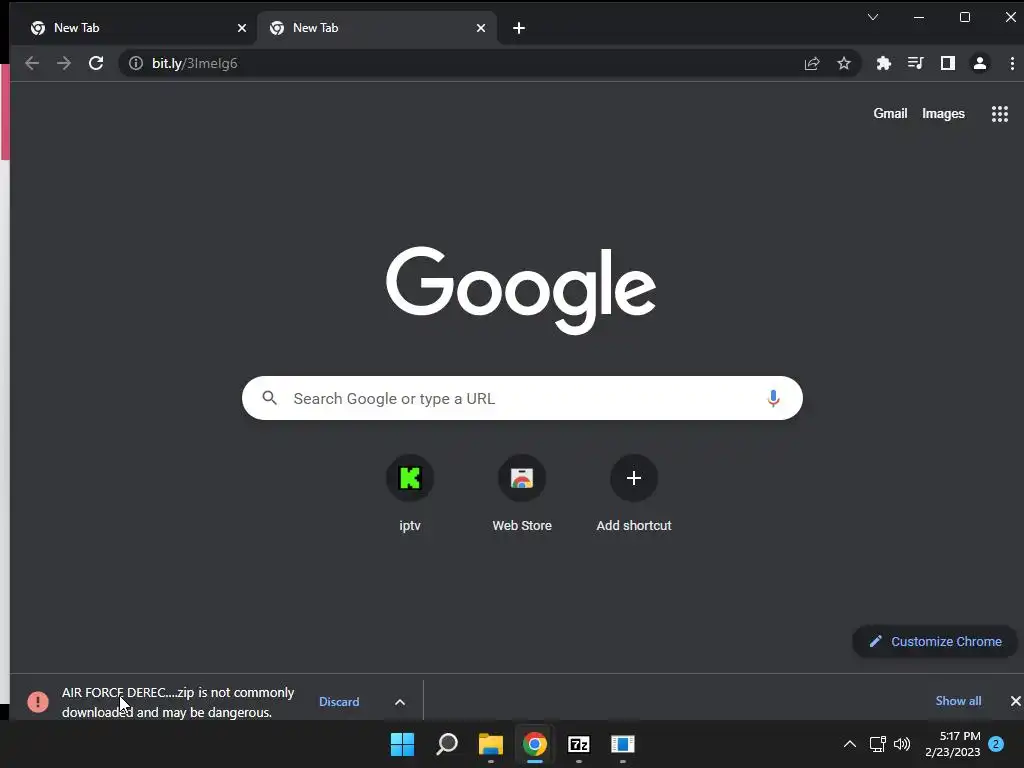Image resolution: width=1024 pixels, height=768 pixels.
Task: Toggle the side panel icon
Action: coord(948,63)
